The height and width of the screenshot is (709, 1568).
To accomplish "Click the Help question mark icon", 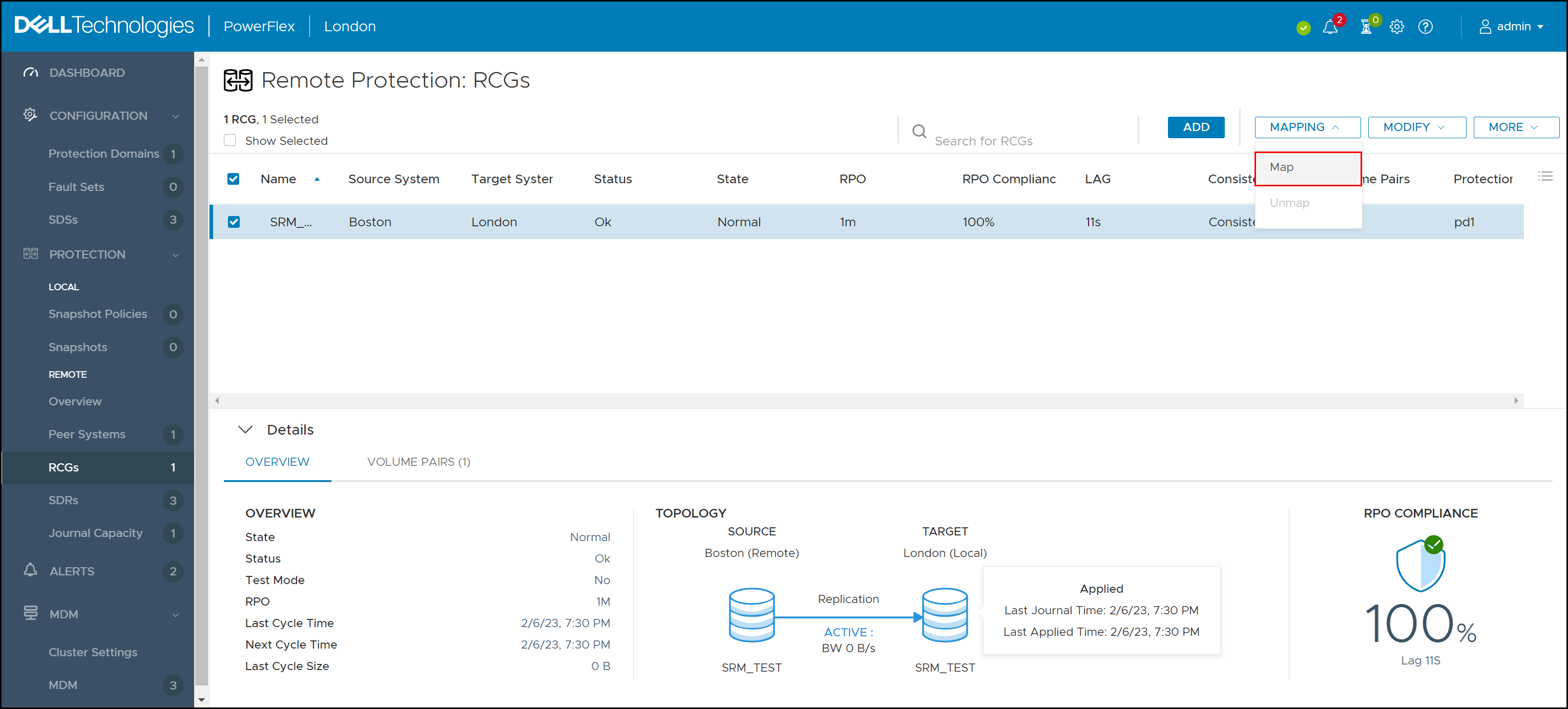I will 1425,26.
